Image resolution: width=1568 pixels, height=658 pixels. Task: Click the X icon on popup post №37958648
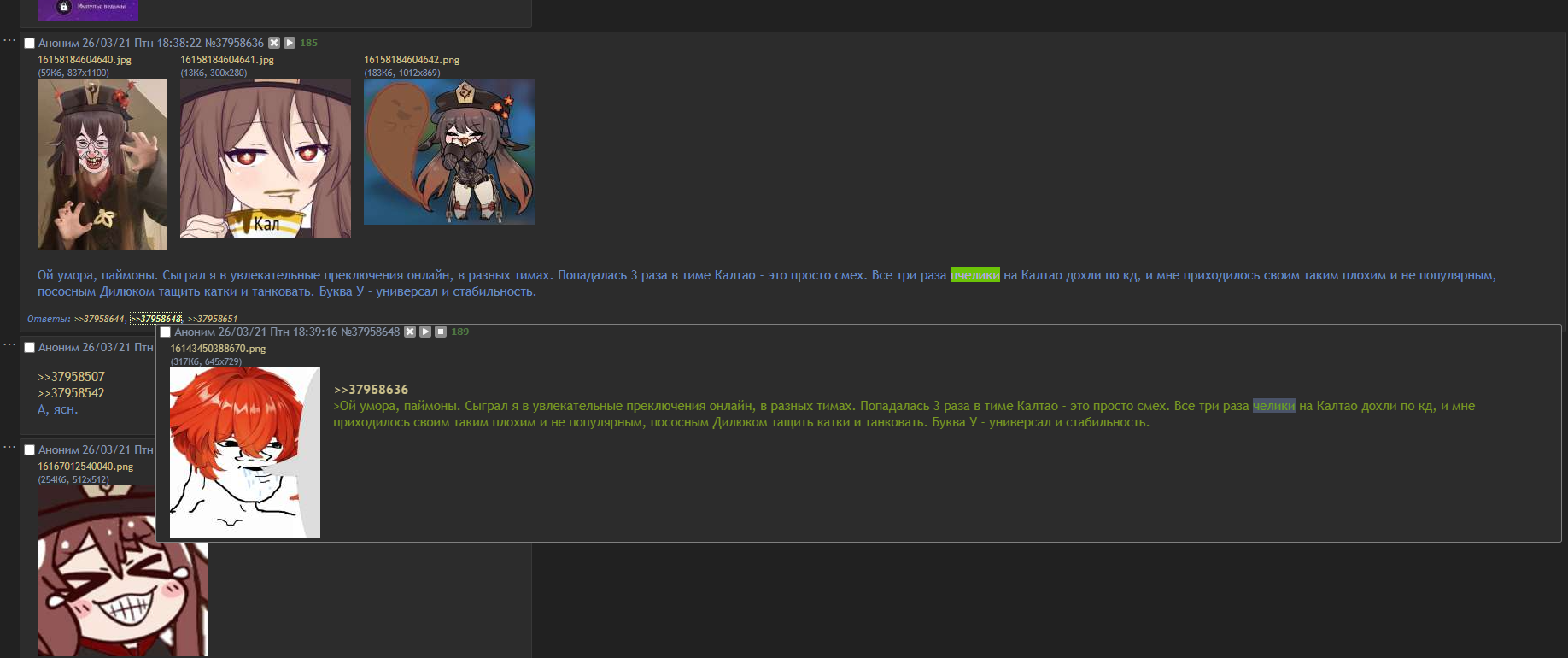tap(410, 332)
